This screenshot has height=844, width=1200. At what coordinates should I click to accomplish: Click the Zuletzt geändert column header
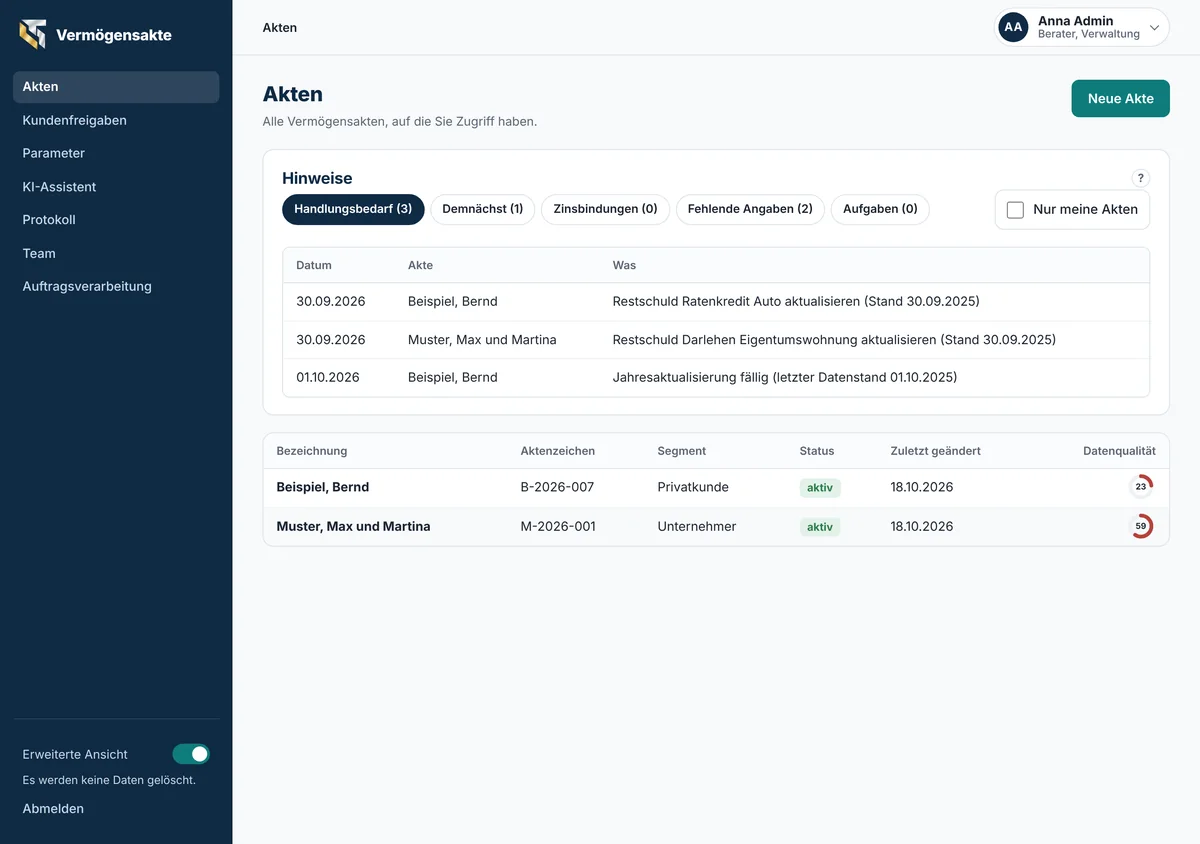pyautogui.click(x=935, y=451)
